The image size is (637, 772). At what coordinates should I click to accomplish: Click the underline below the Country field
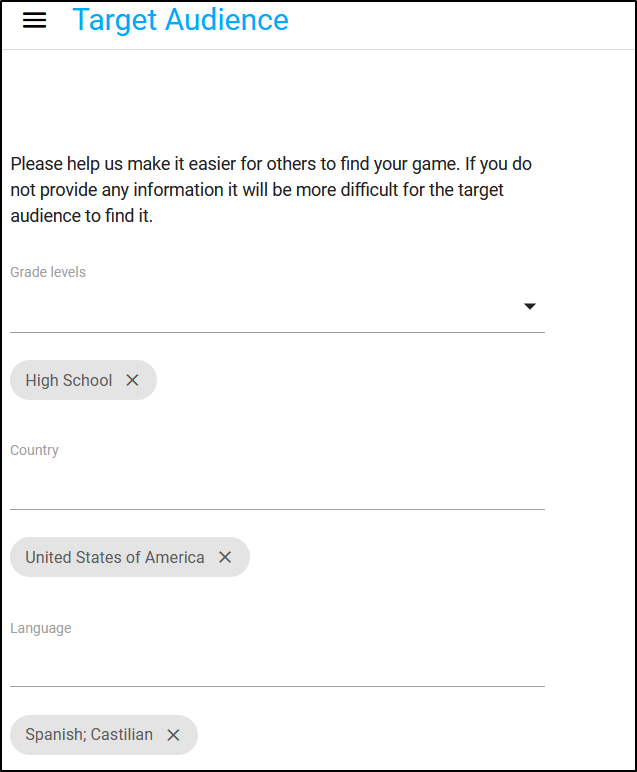[x=277, y=509]
